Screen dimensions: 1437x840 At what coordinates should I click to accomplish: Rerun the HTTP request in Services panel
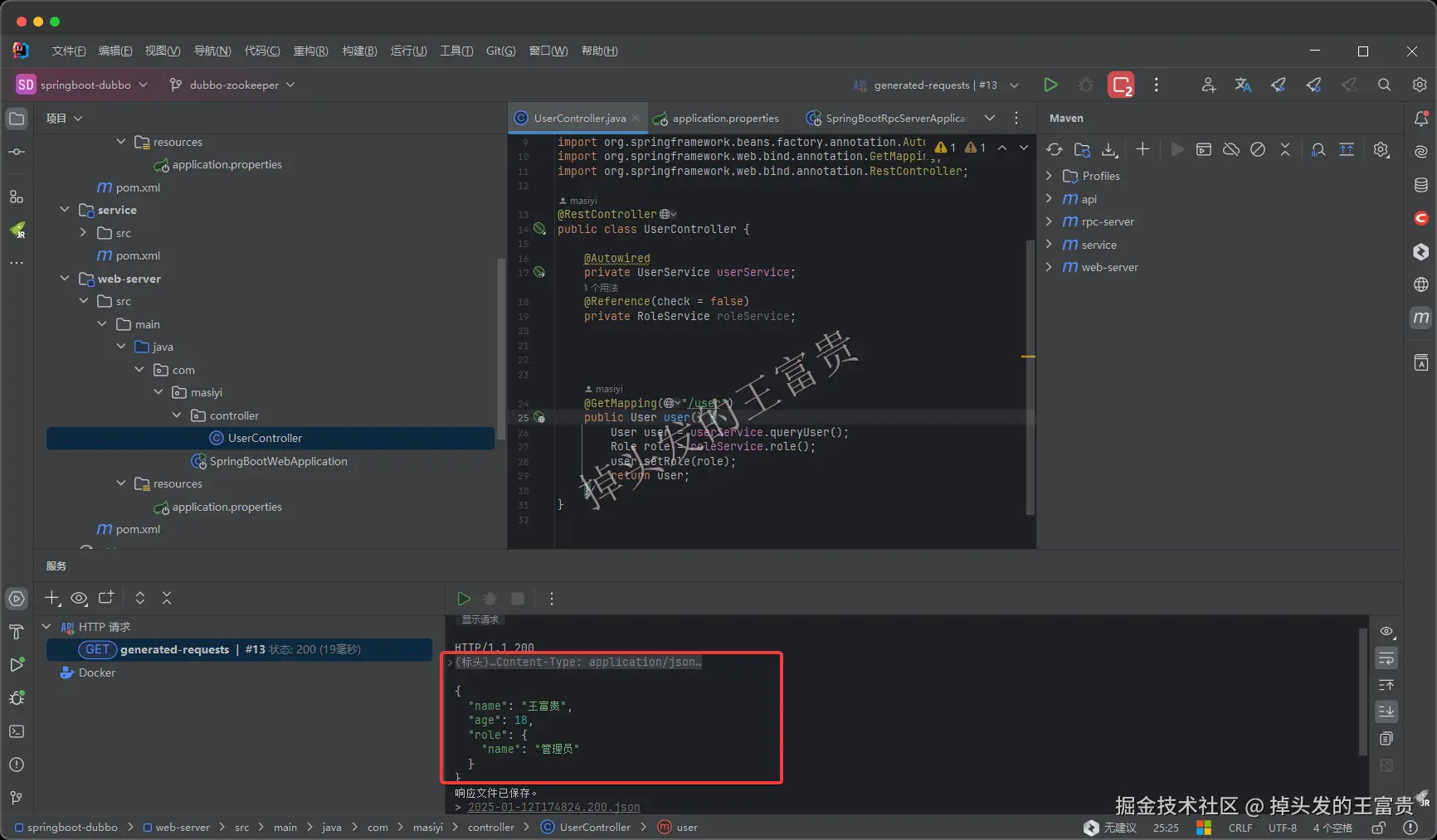464,599
